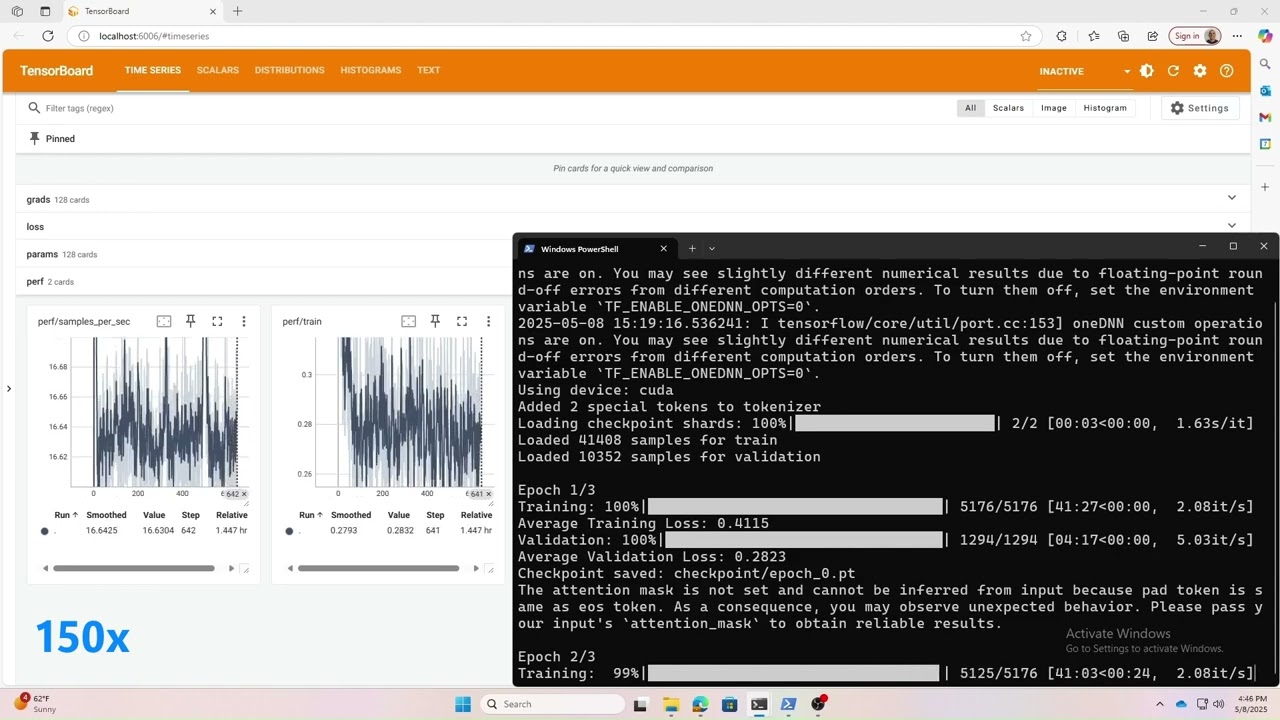Open a new browser tab with plus button
Image resolution: width=1280 pixels, height=720 pixels.
tap(237, 11)
